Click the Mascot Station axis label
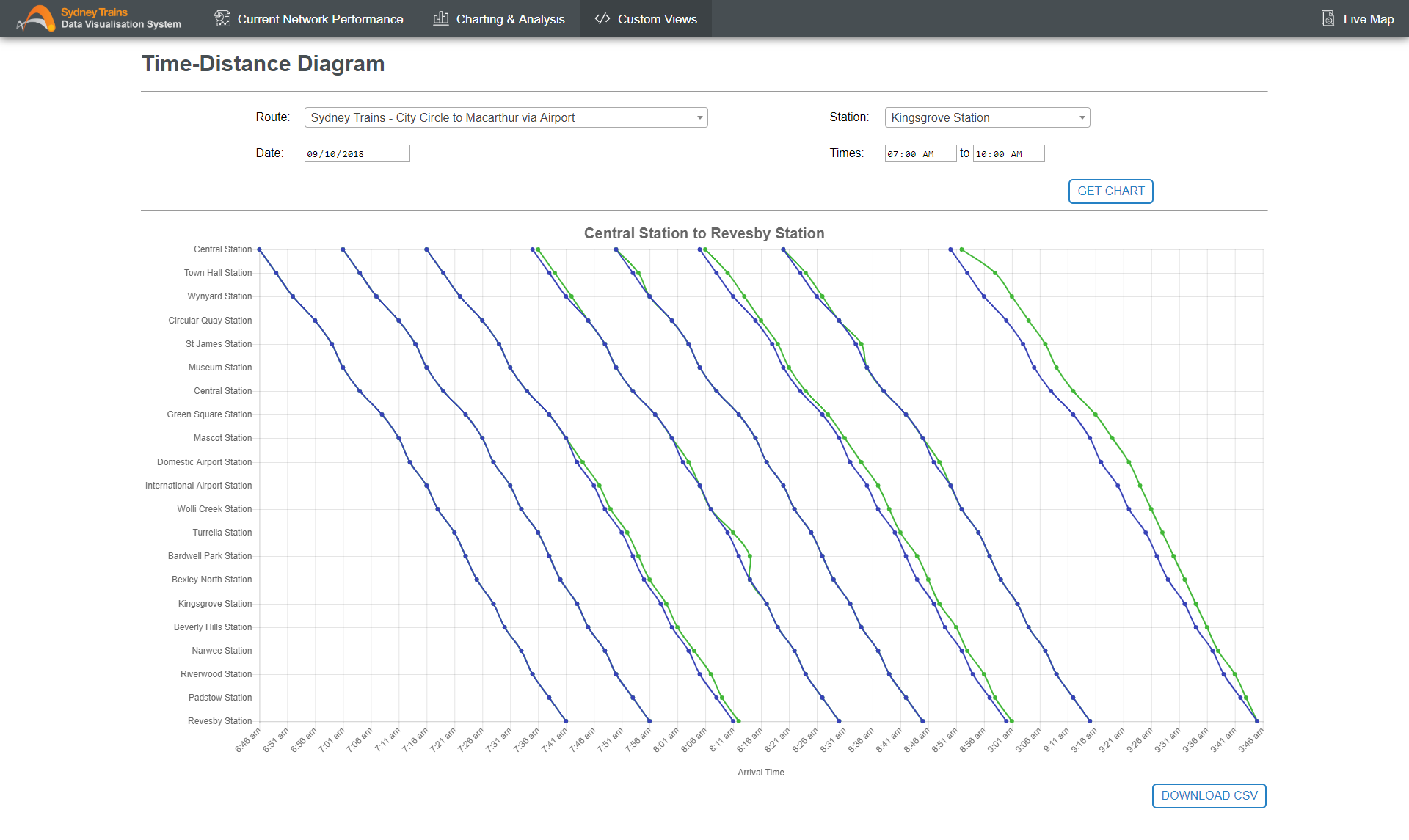 (x=222, y=438)
